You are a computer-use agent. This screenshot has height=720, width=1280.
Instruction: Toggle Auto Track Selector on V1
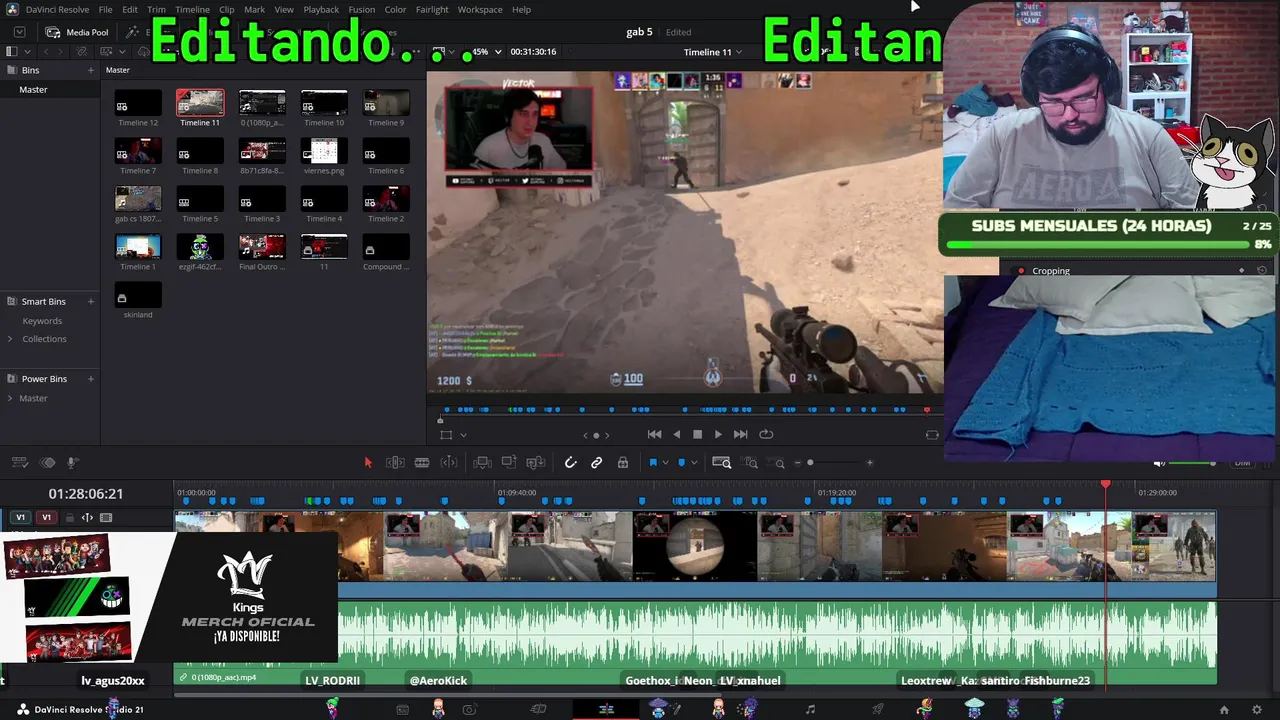tap(87, 518)
